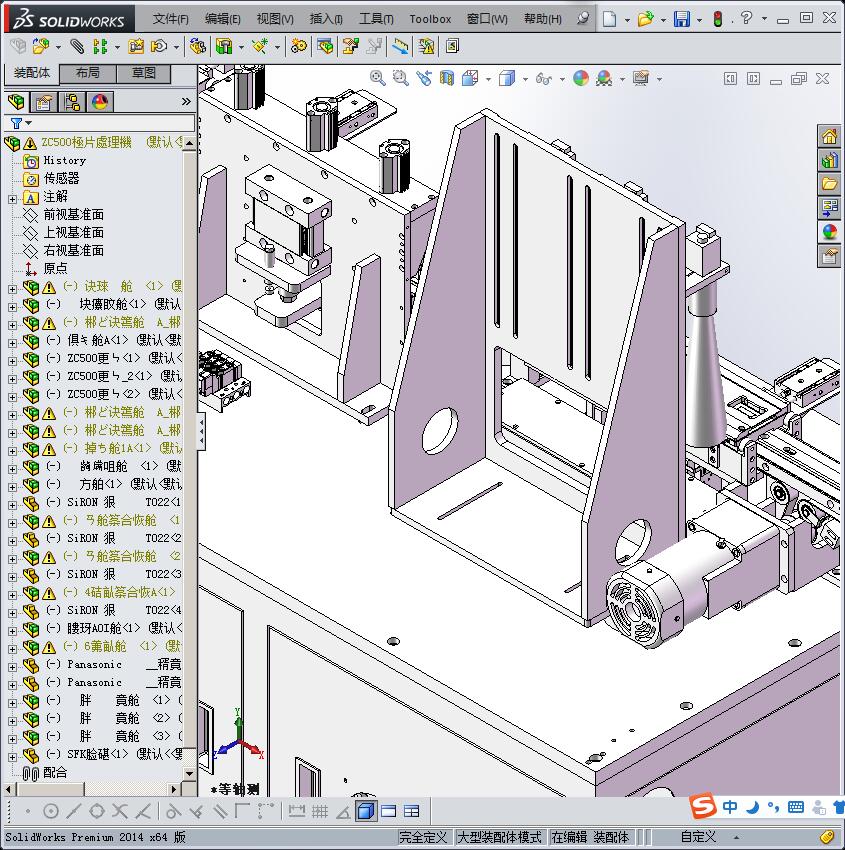Image resolution: width=845 pixels, height=850 pixels.
Task: Click the Zoom to Fit magnifier icon
Action: point(377,78)
